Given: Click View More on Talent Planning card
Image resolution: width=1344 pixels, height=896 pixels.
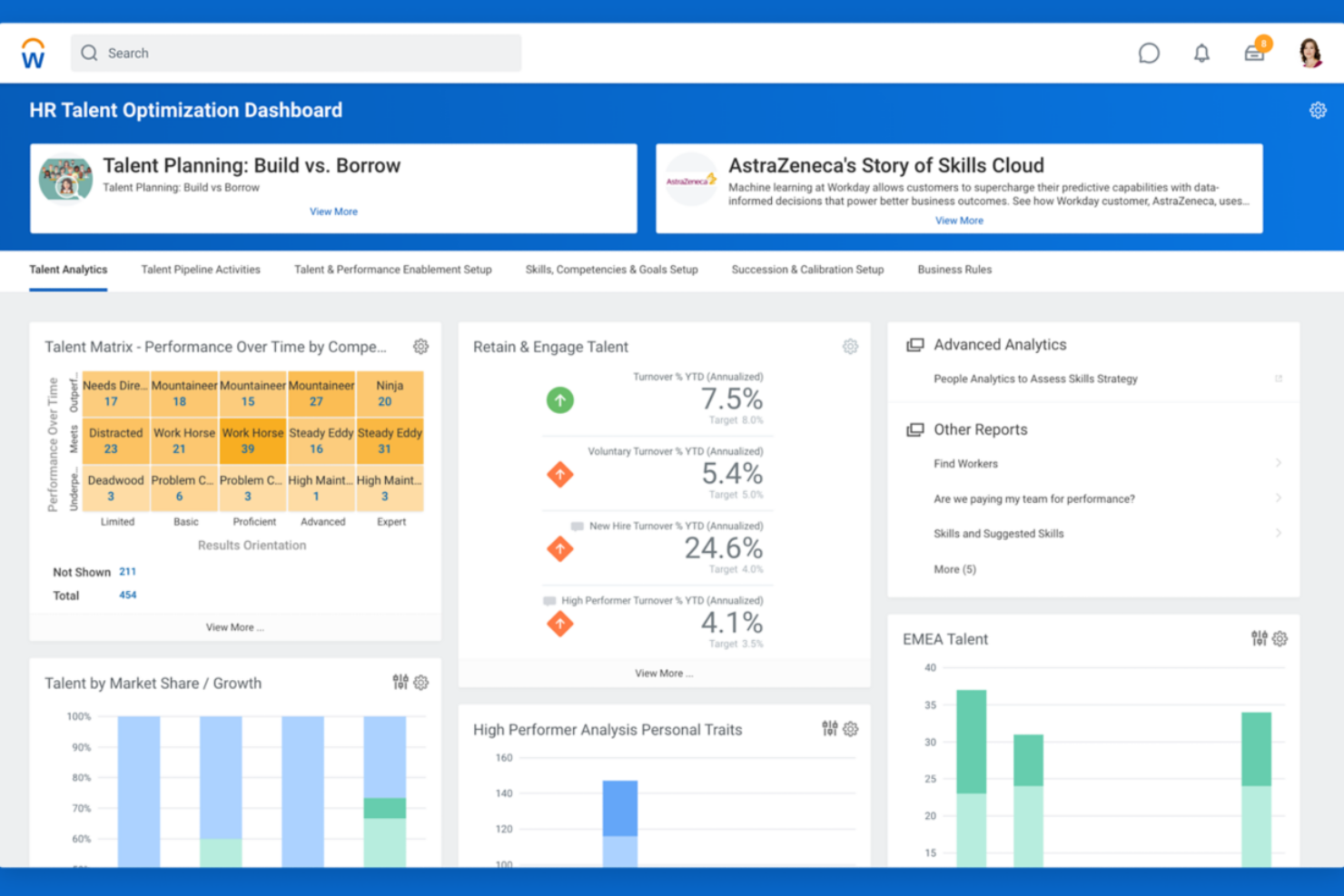Looking at the screenshot, I should [333, 211].
